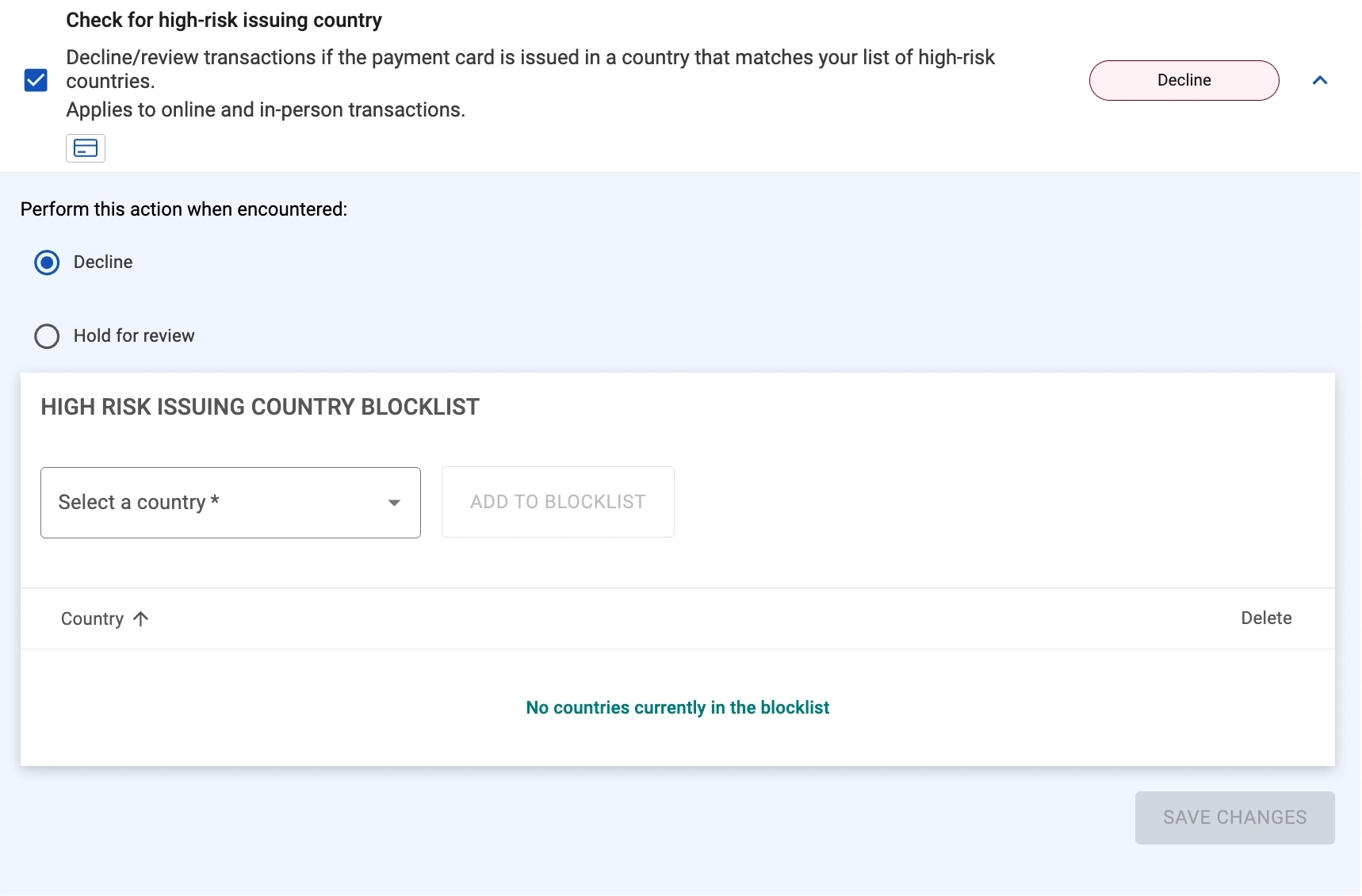Uncheck the high-risk issuing country checkbox
1362x896 pixels.
tap(36, 80)
